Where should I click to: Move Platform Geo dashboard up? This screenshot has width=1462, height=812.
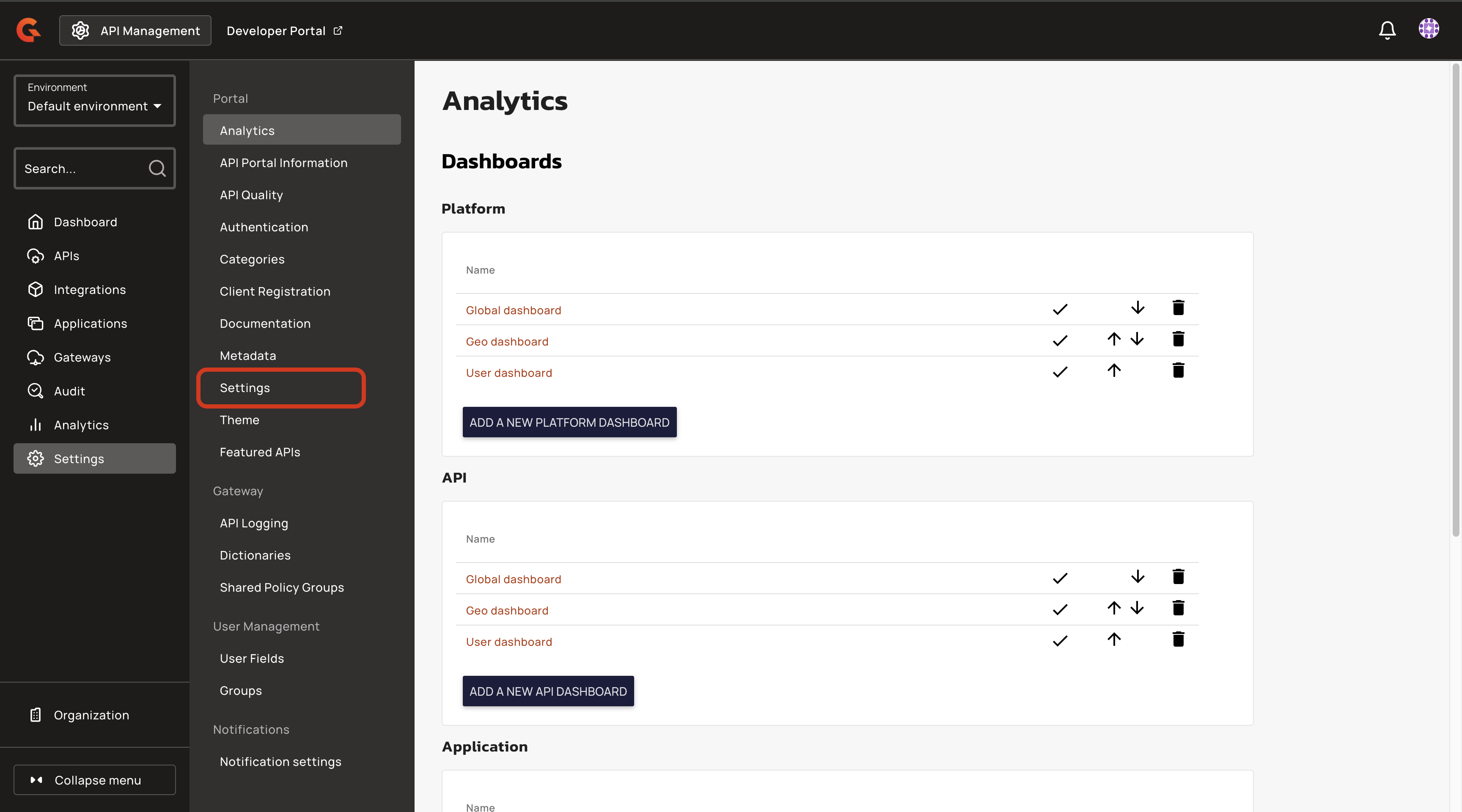pyautogui.click(x=1113, y=339)
